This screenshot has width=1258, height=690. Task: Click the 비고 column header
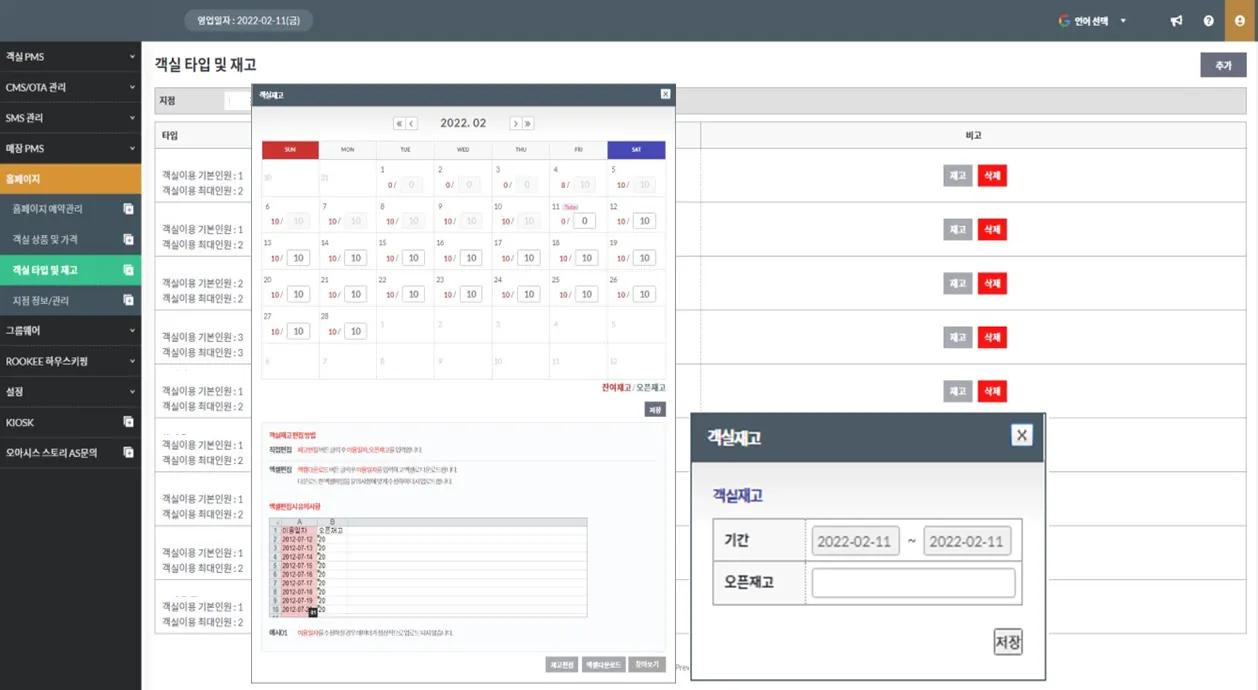click(x=974, y=135)
